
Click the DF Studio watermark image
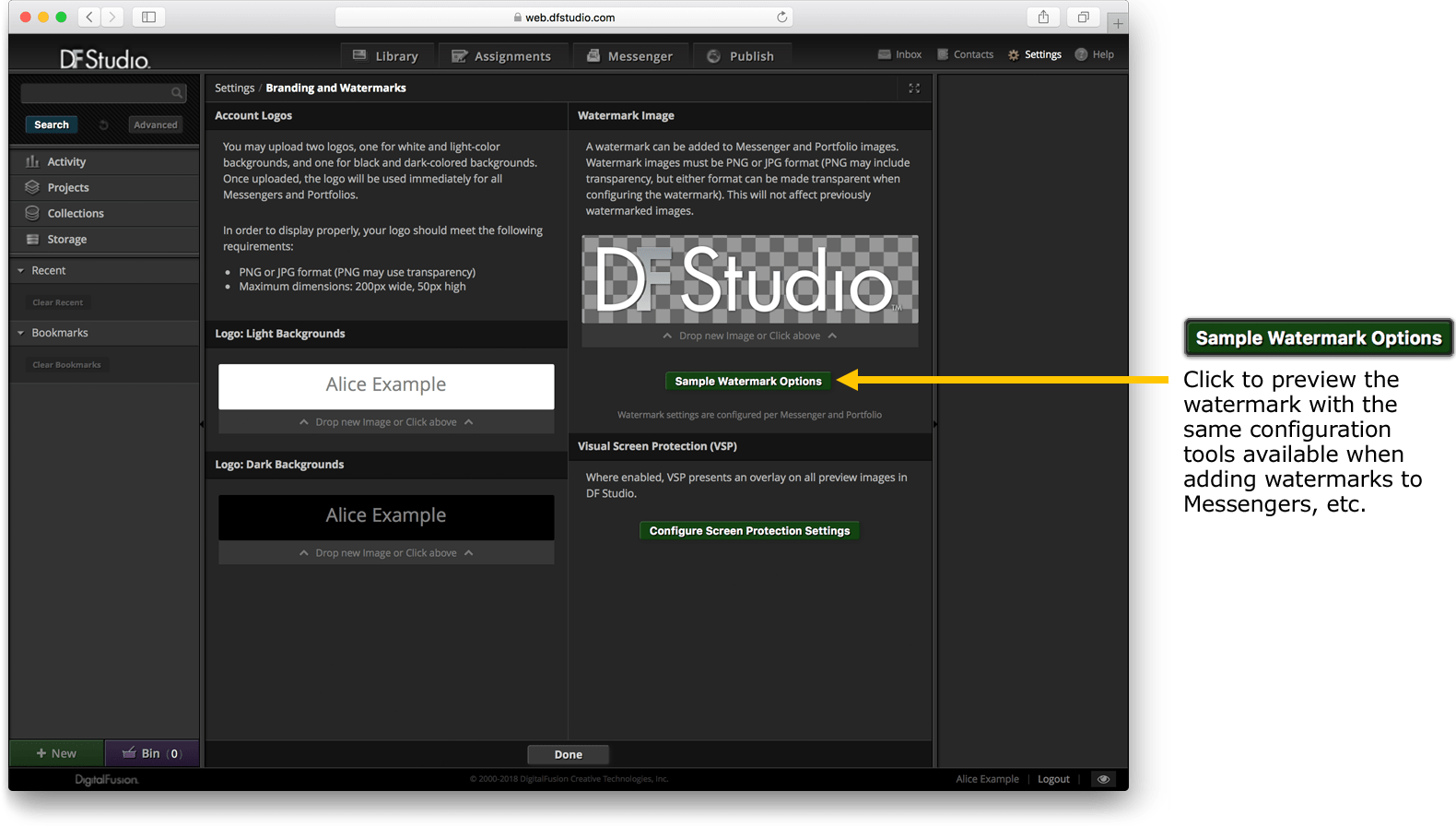(750, 279)
